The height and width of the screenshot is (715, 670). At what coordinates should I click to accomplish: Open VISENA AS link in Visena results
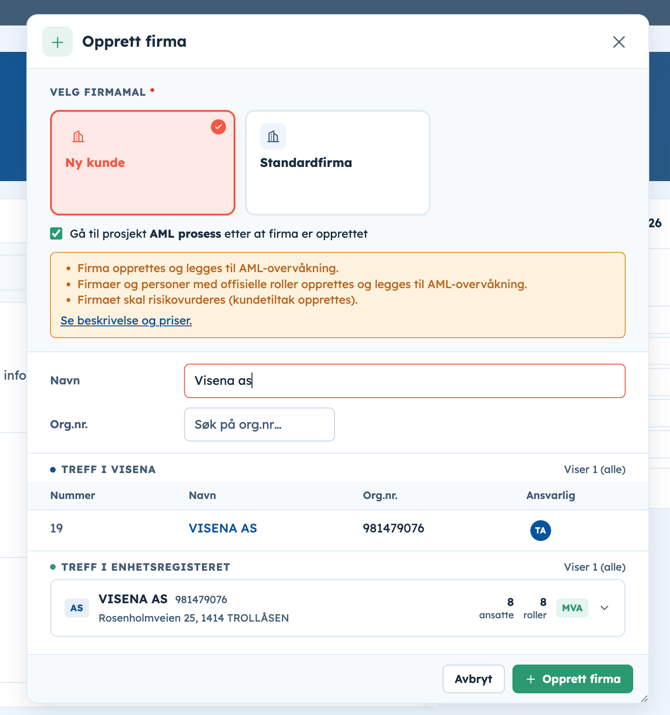tap(223, 528)
